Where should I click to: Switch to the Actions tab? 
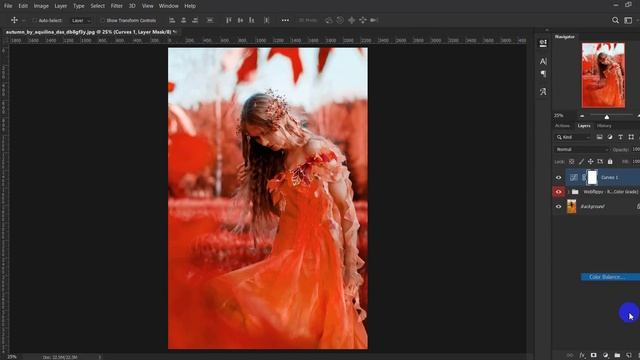562,126
